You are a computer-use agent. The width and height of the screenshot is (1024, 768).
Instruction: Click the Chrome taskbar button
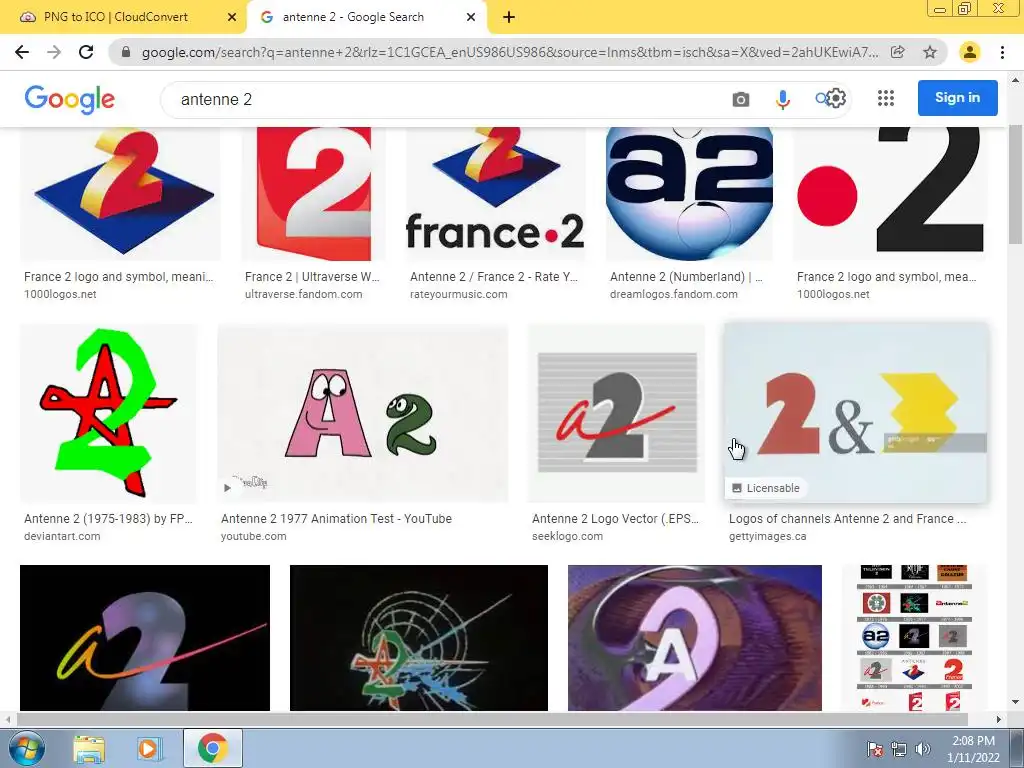coord(212,748)
